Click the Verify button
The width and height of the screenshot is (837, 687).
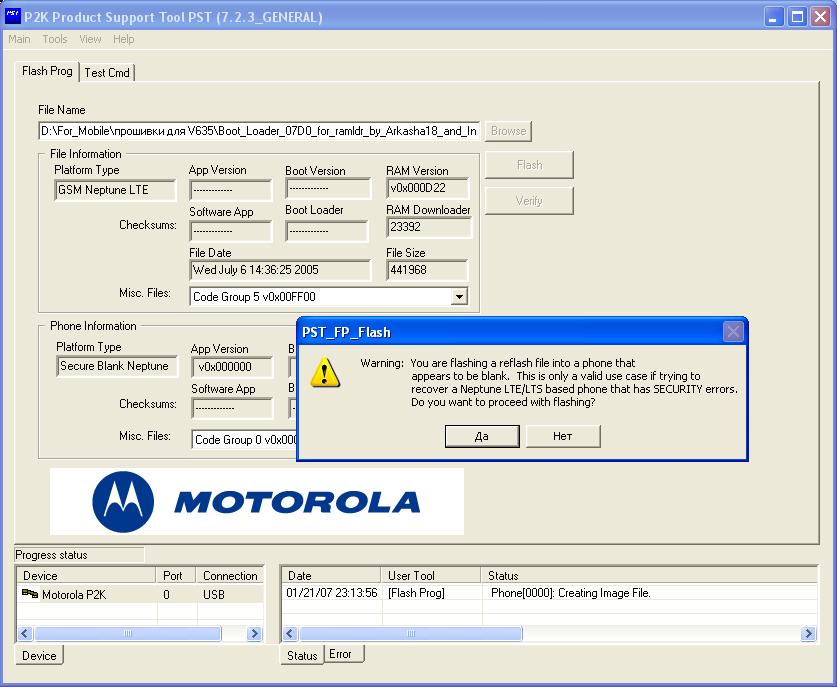point(530,201)
